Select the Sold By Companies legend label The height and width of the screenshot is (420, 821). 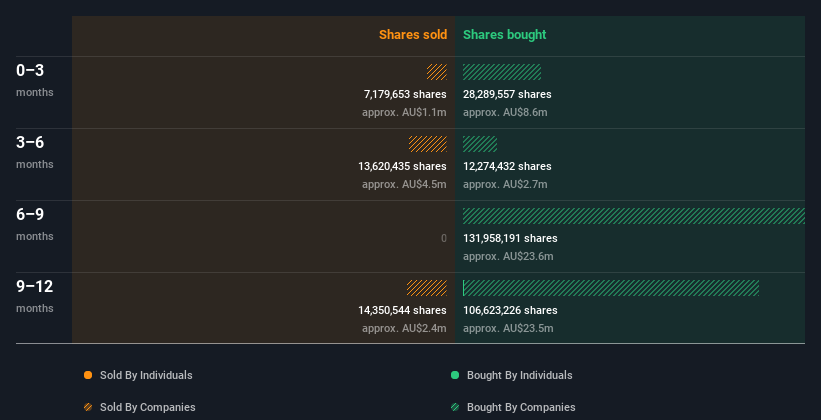click(x=148, y=407)
